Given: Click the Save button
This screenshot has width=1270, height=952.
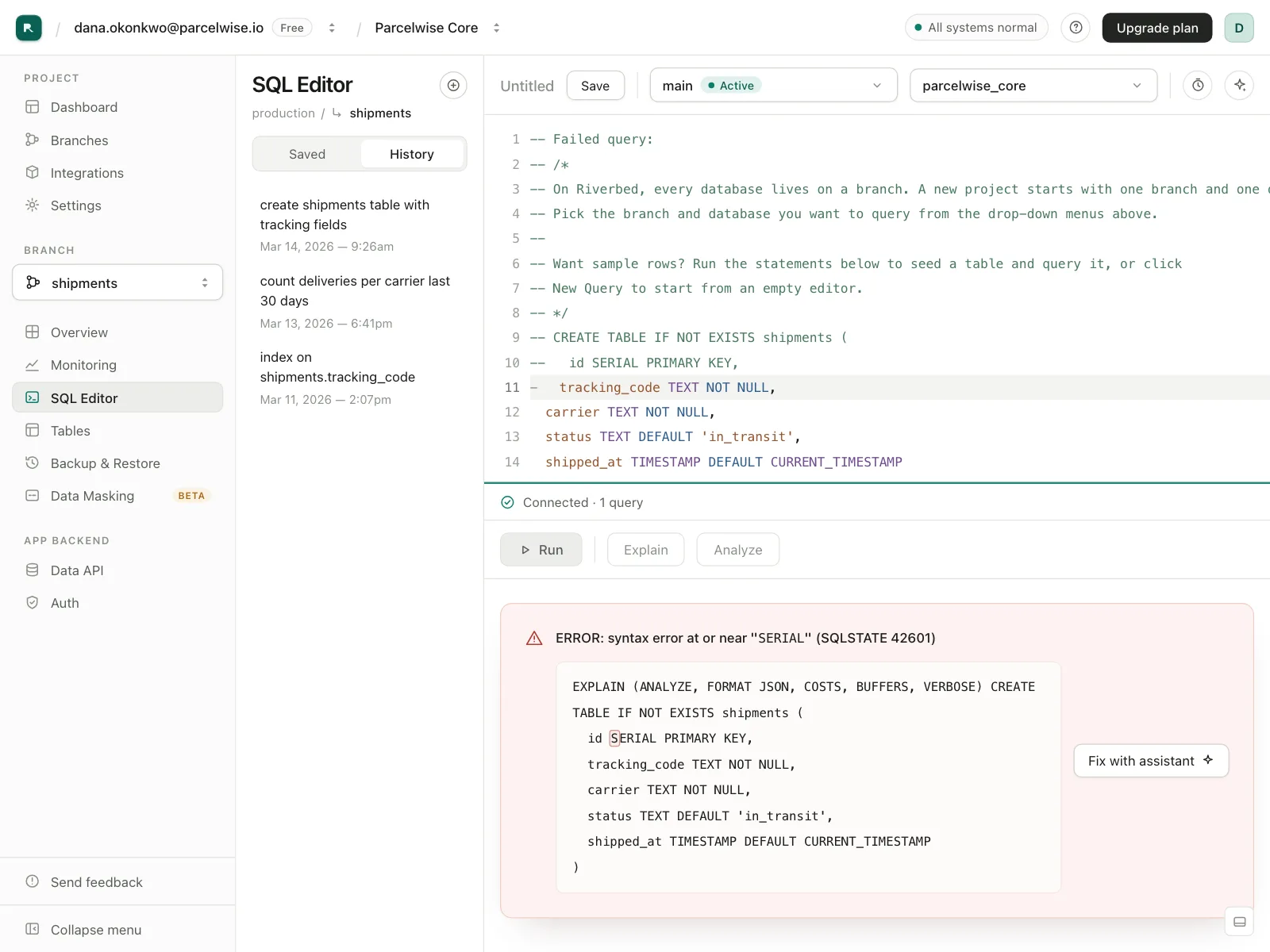Looking at the screenshot, I should [x=595, y=86].
